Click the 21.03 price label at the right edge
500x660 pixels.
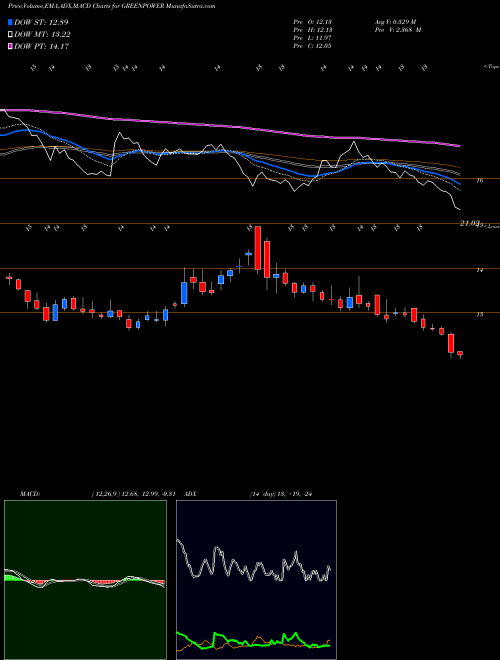(x=470, y=224)
